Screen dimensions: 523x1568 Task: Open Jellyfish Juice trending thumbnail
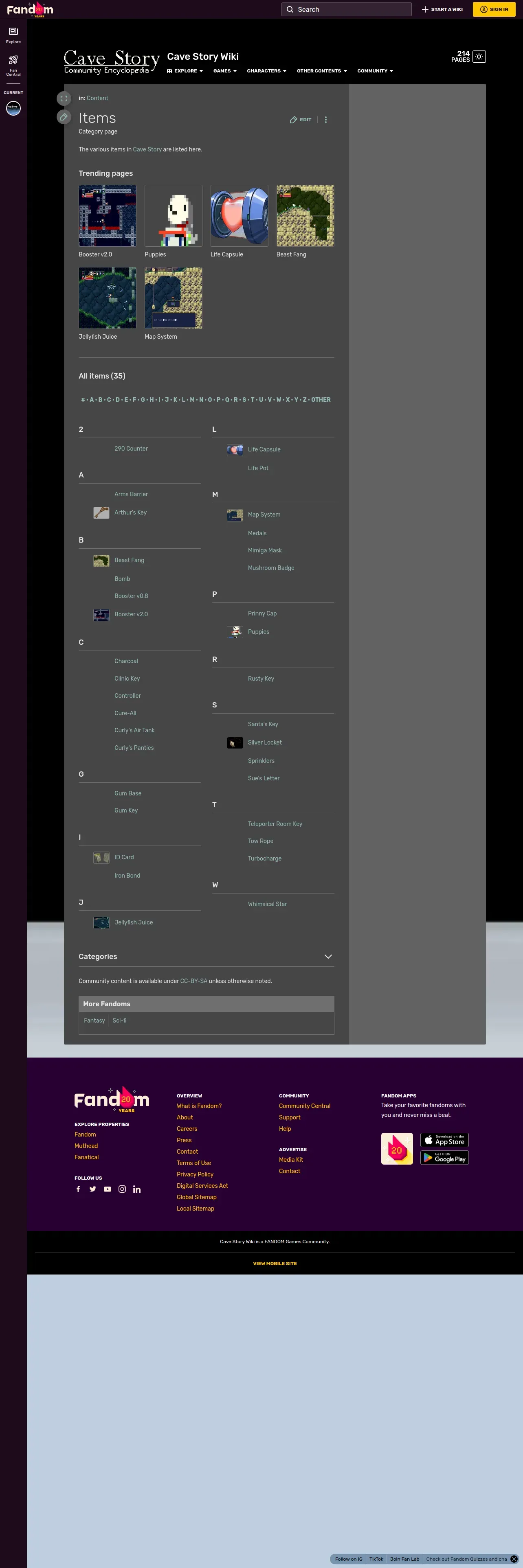[x=107, y=298]
